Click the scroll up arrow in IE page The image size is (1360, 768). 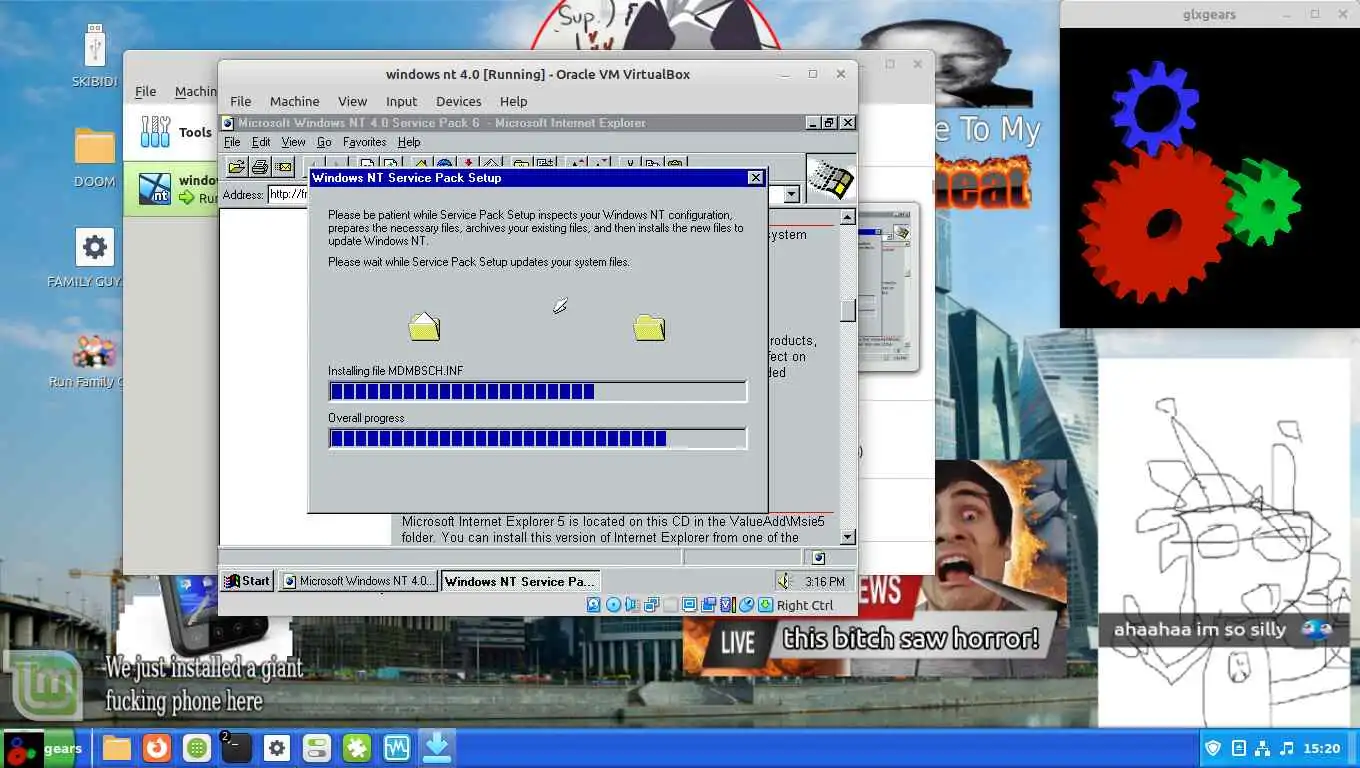point(848,217)
